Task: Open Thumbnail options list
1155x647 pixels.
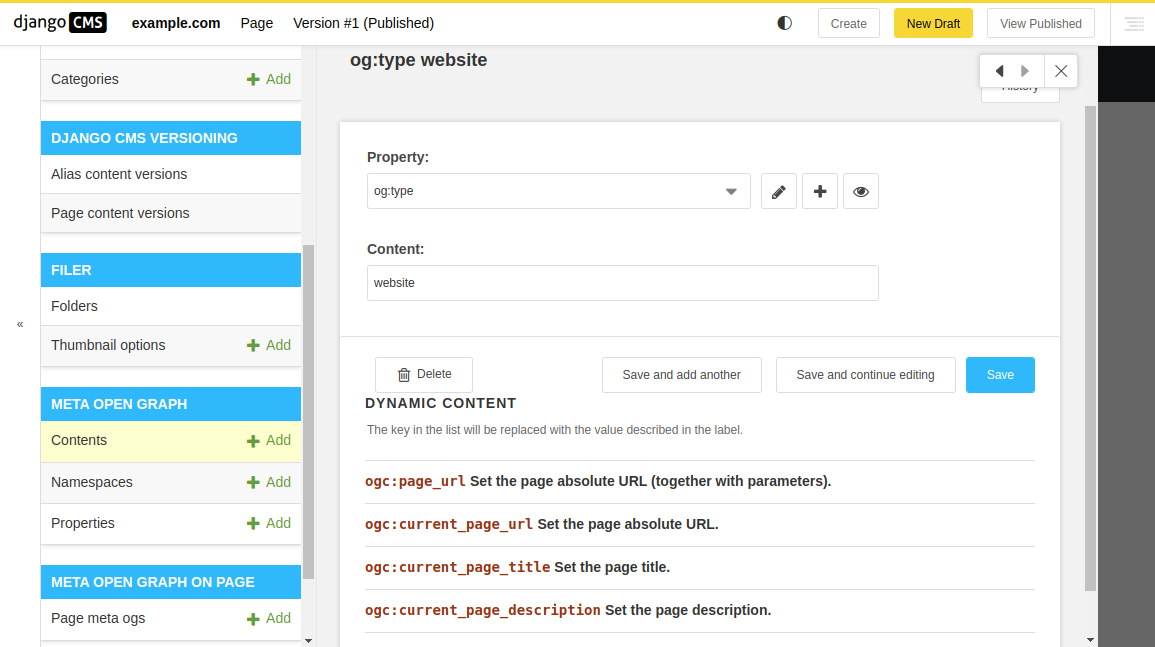Action: point(108,345)
